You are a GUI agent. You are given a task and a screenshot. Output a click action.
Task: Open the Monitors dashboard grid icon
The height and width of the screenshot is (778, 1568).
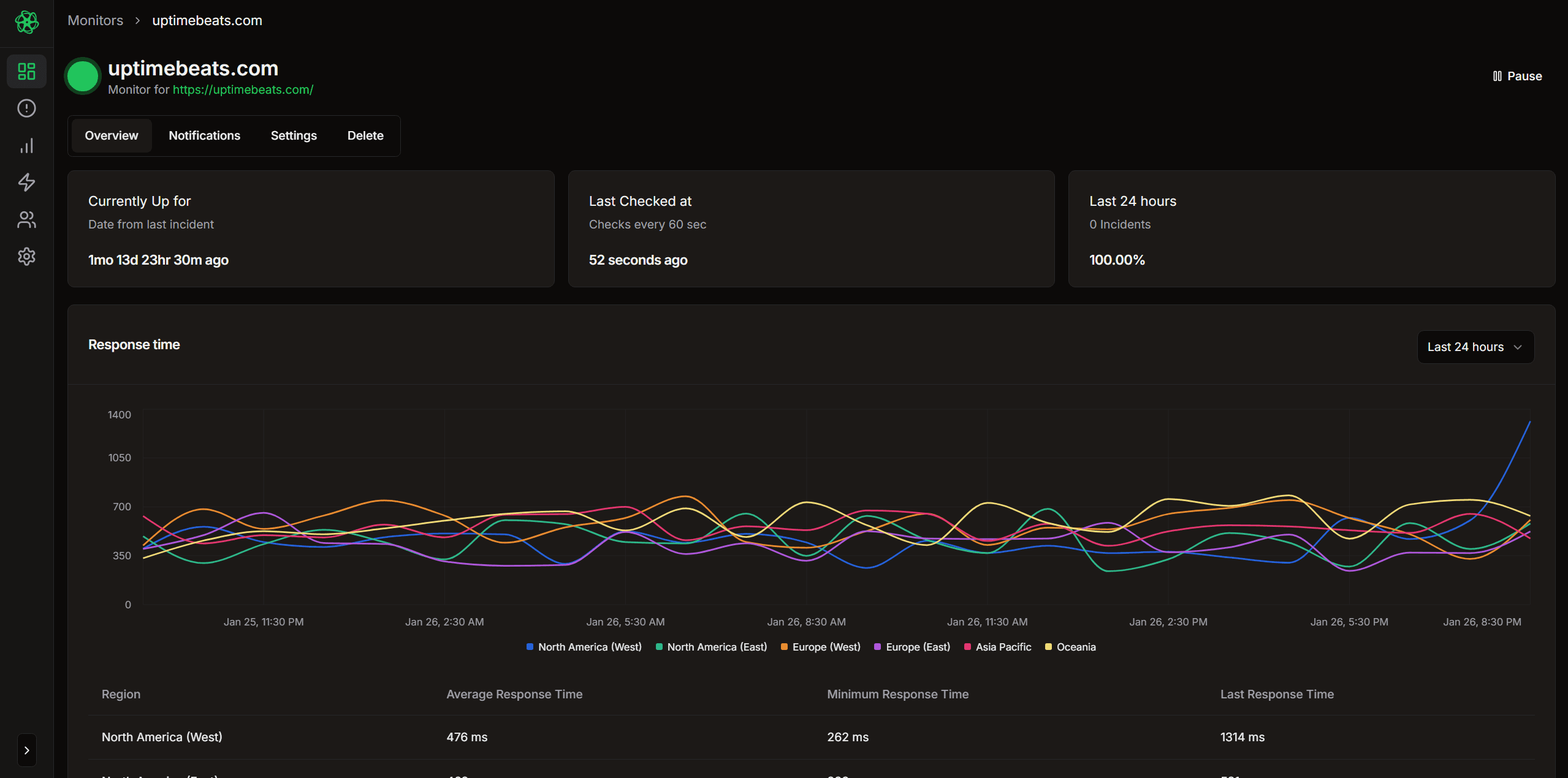coord(26,71)
